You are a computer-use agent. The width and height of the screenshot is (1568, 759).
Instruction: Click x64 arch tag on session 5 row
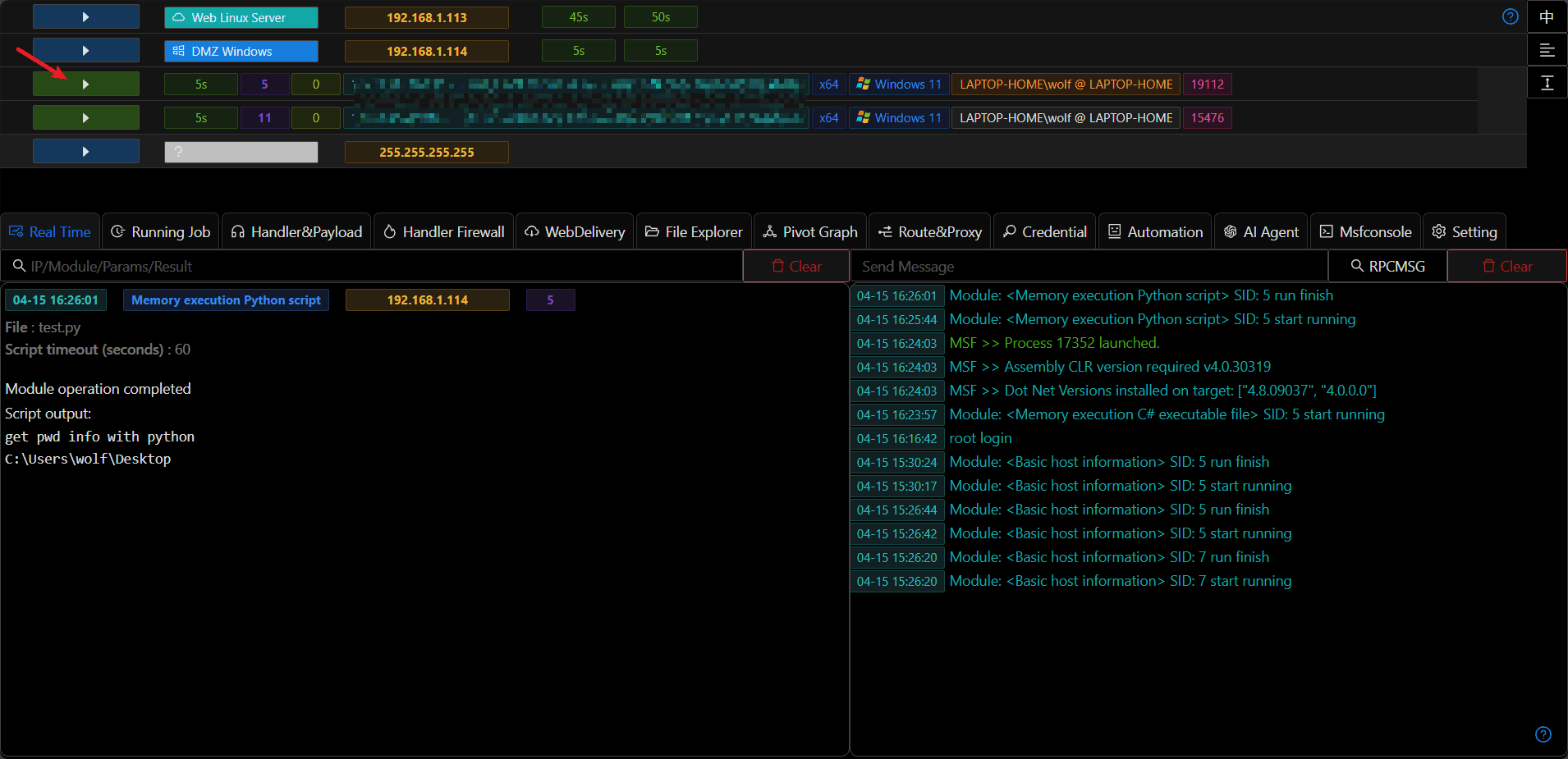(829, 85)
